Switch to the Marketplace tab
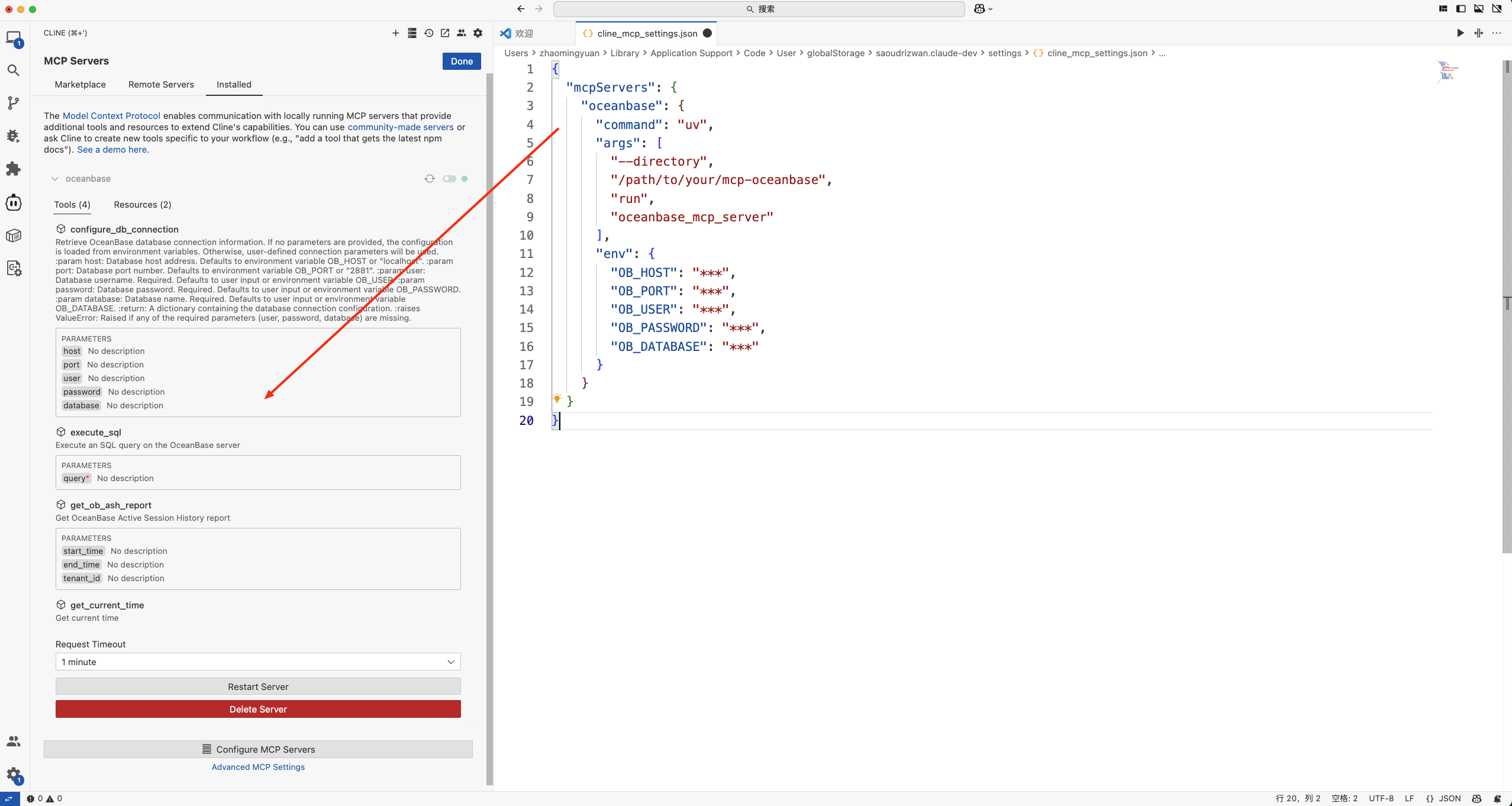Viewport: 1512px width, 806px height. 80,85
